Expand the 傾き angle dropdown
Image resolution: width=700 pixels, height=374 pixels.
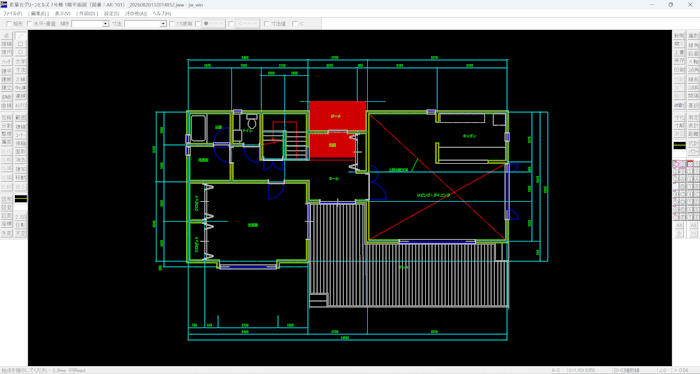tap(106, 24)
